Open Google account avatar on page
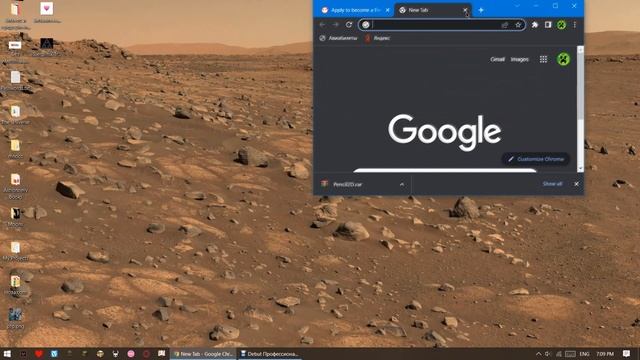The height and width of the screenshot is (360, 640). (x=563, y=59)
